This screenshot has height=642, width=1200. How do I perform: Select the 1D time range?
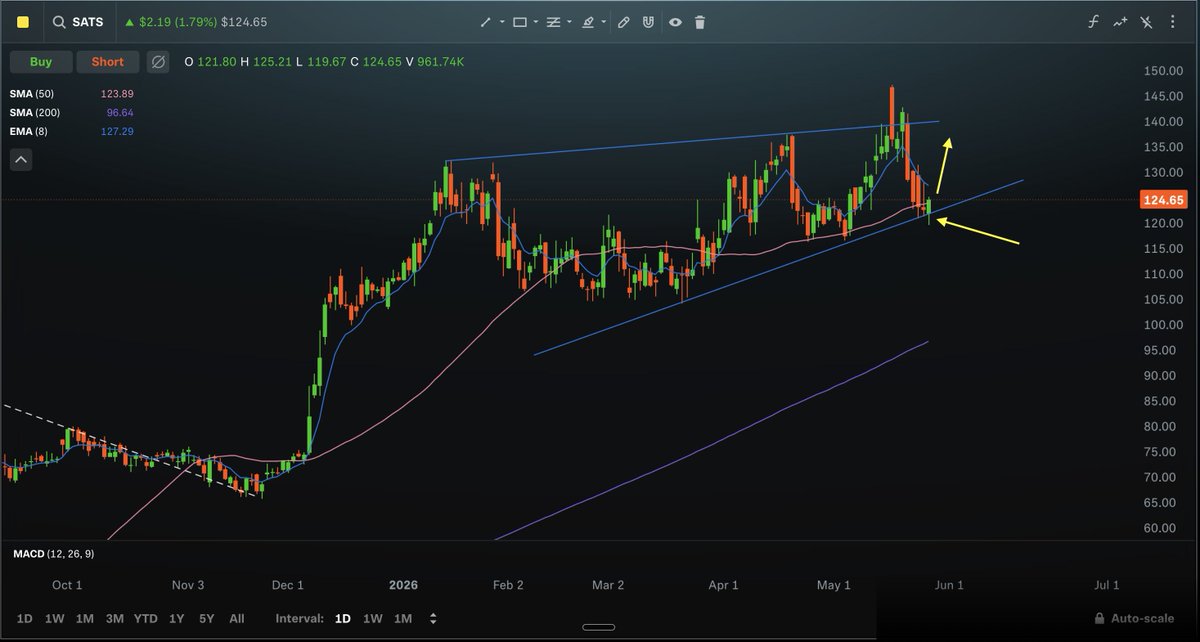click(x=25, y=619)
